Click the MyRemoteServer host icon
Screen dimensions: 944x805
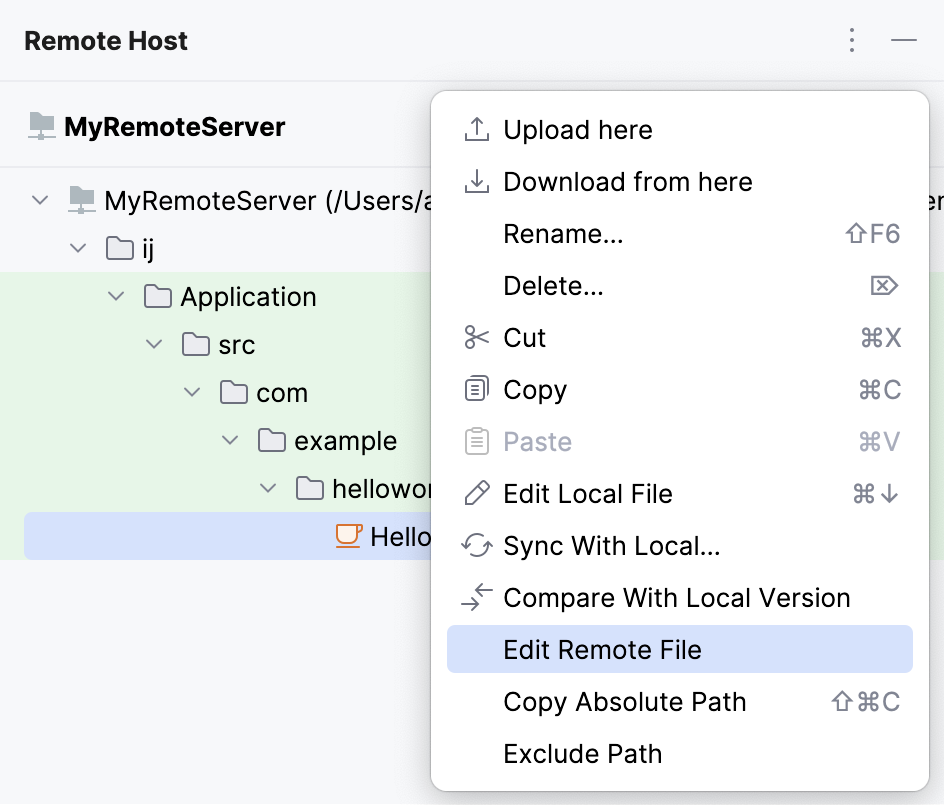[x=42, y=126]
